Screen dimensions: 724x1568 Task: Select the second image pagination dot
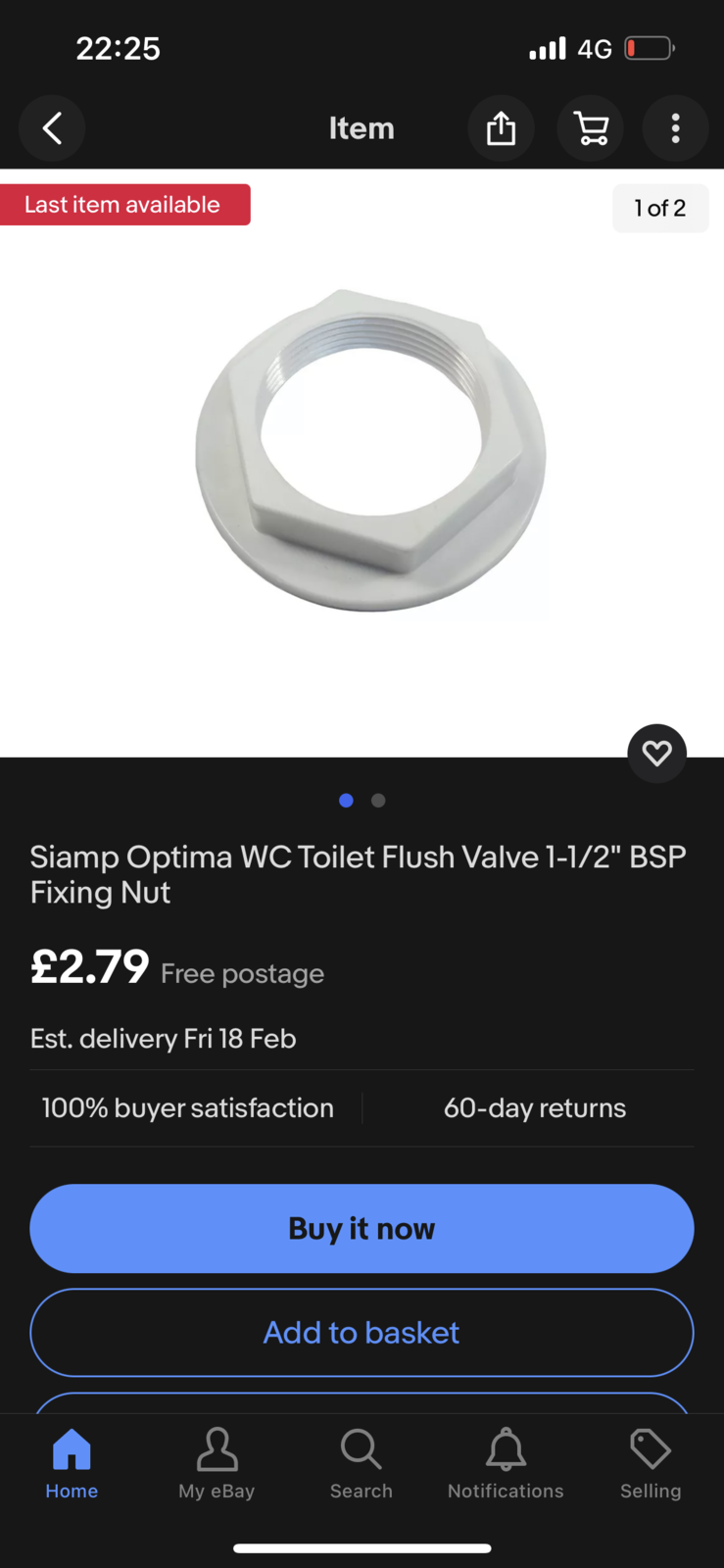coord(378,801)
